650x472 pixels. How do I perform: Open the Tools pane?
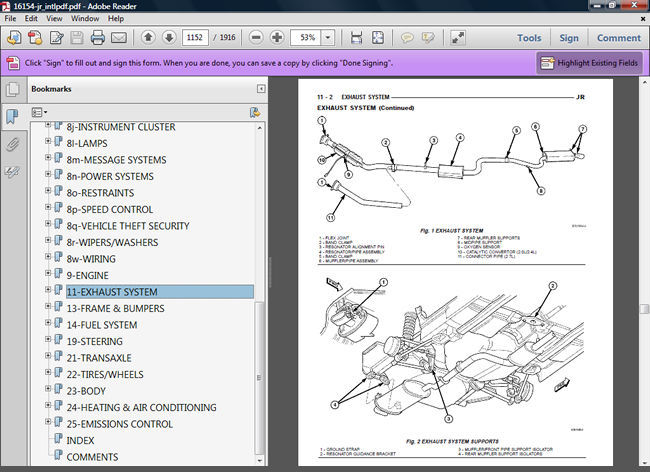pyautogui.click(x=529, y=38)
